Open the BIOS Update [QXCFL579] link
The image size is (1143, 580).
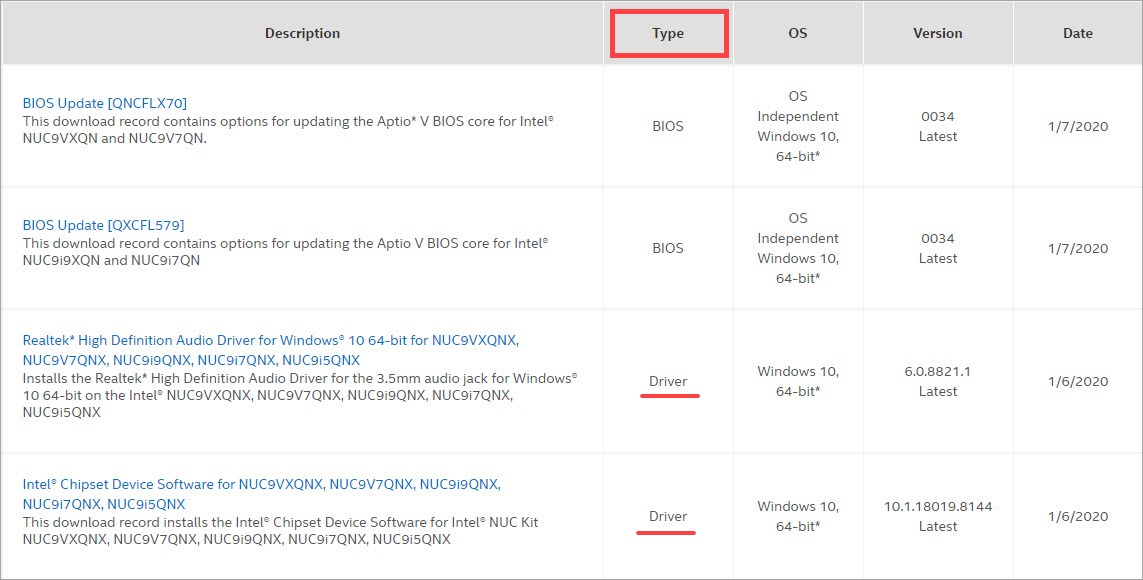tap(104, 225)
